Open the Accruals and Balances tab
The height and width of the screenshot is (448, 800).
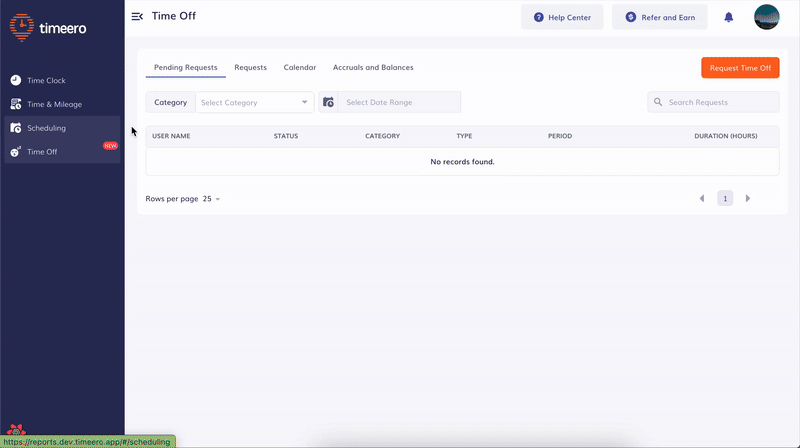[373, 68]
